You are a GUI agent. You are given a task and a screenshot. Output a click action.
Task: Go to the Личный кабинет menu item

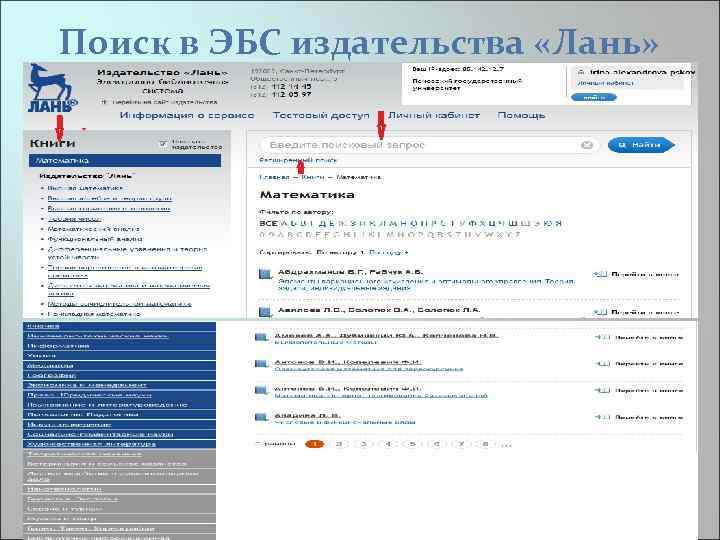434,115
